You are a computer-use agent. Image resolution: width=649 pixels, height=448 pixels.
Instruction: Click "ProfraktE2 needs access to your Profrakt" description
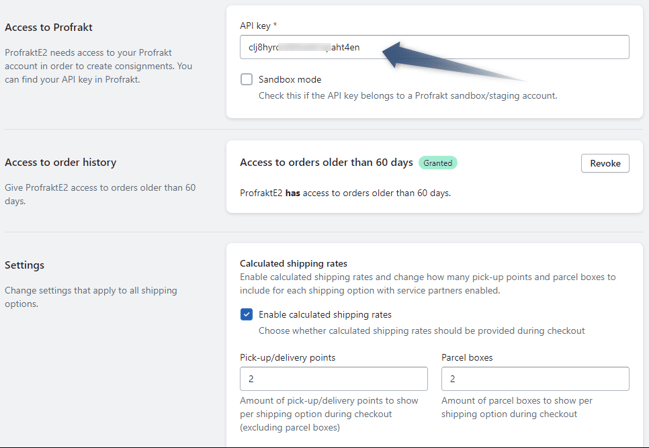[x=99, y=66]
